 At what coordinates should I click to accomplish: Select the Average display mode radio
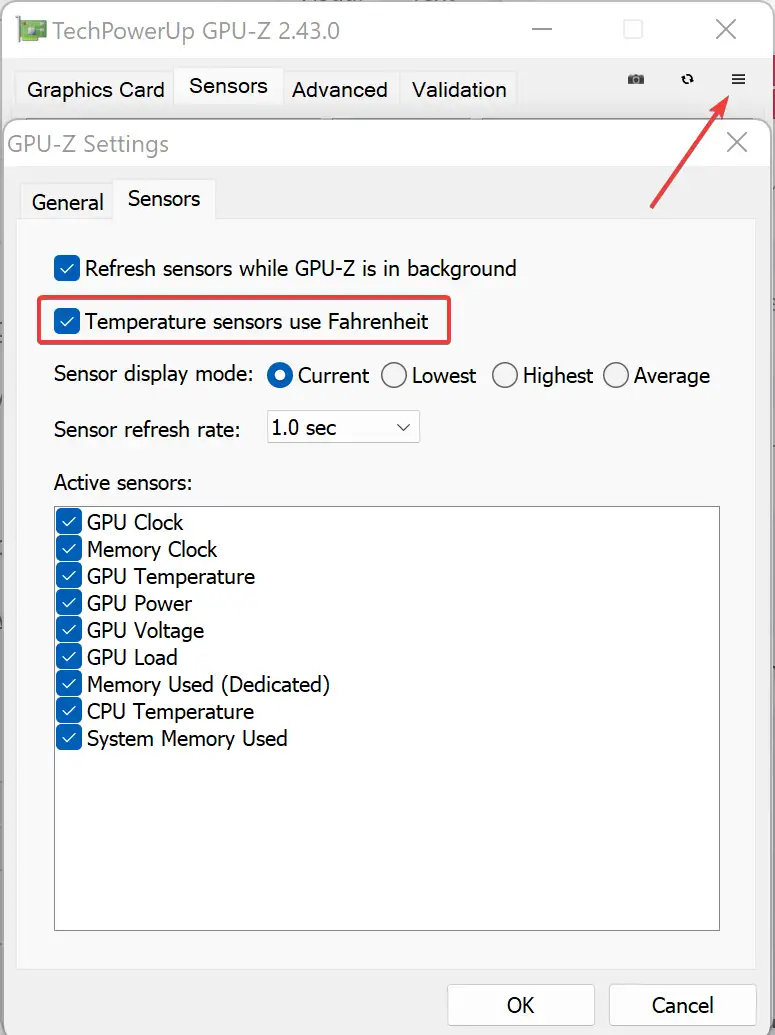click(x=615, y=376)
